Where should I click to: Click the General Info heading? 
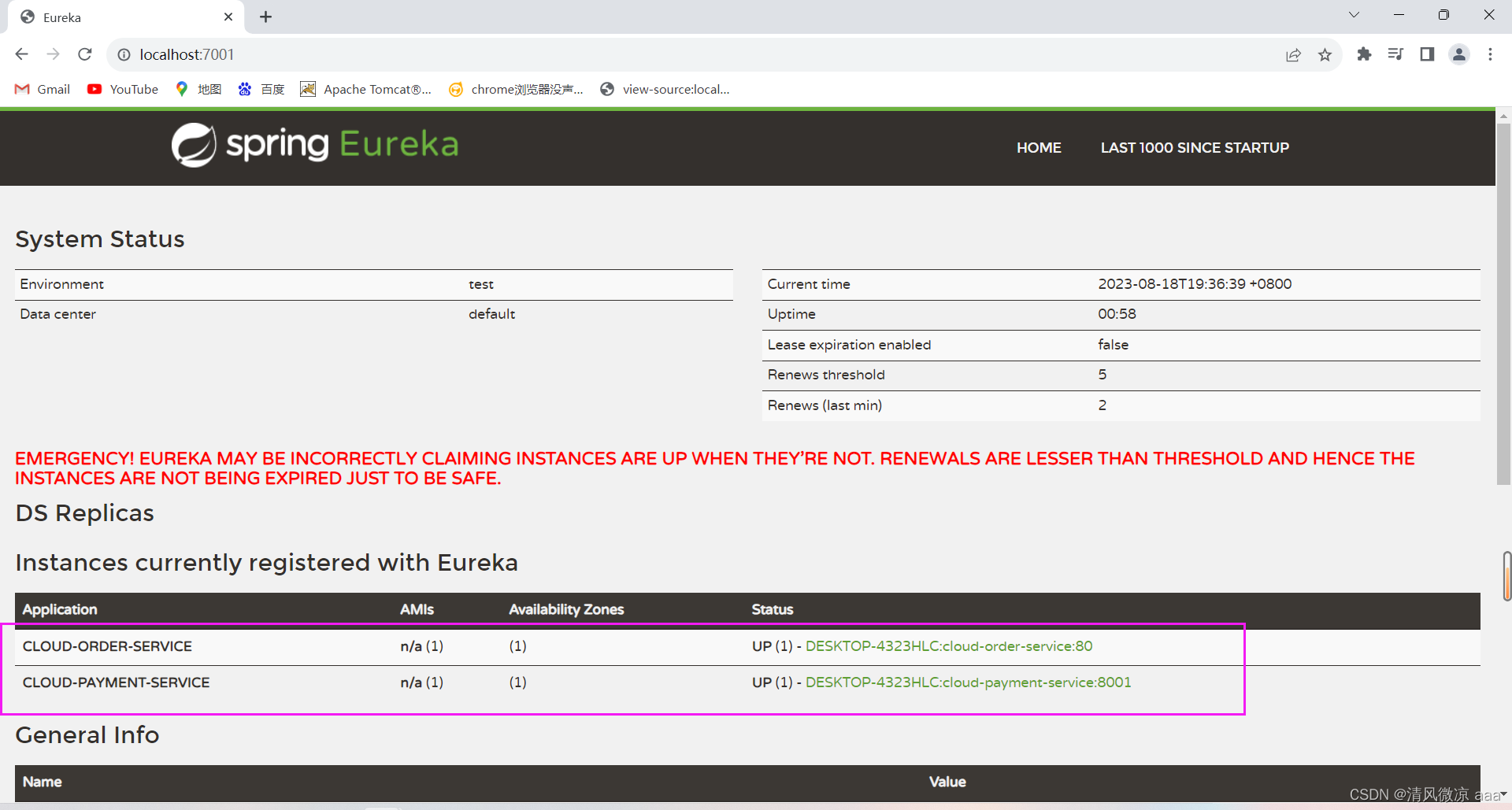tap(87, 734)
